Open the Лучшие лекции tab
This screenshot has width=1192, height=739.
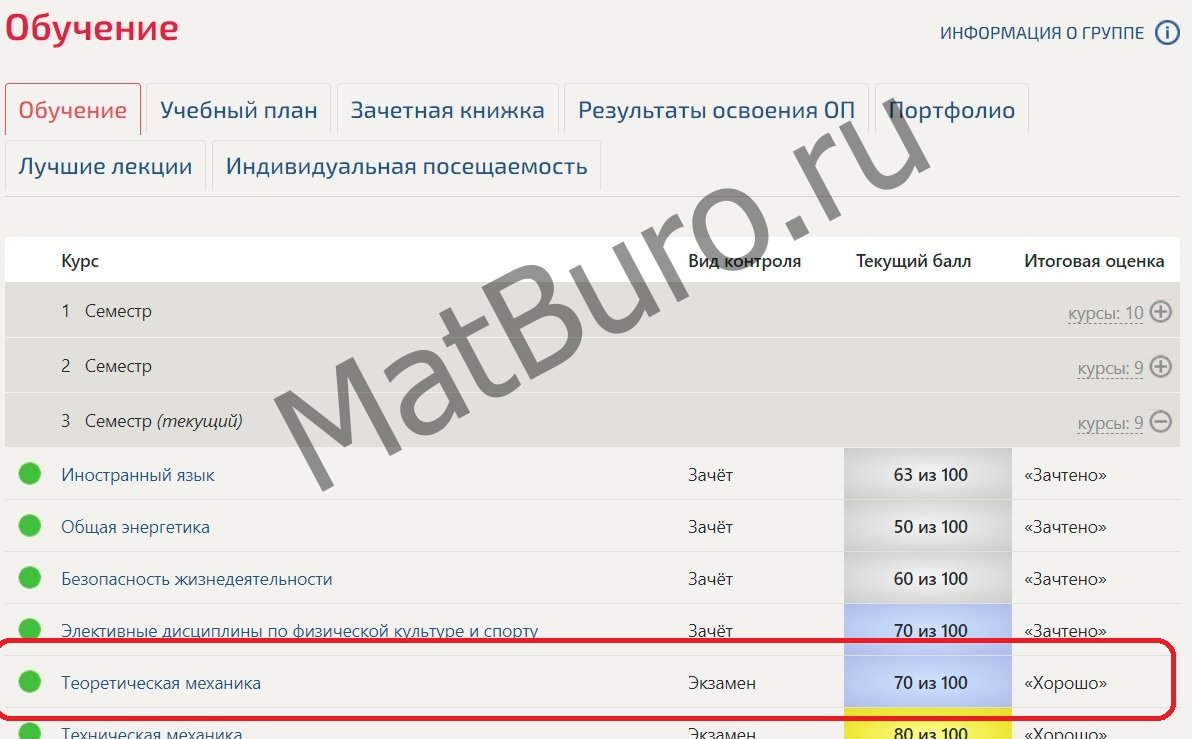click(x=105, y=166)
